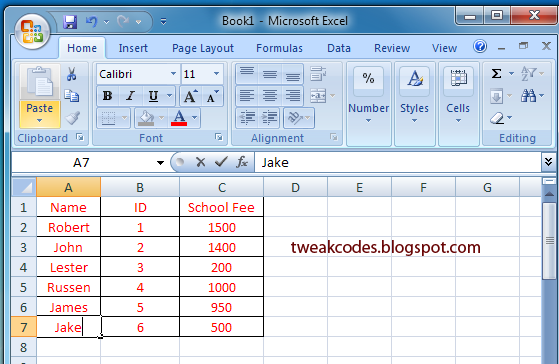Viewport: 559px width, 364px height.
Task: Open the font size 11 dropdown
Action: [216, 74]
